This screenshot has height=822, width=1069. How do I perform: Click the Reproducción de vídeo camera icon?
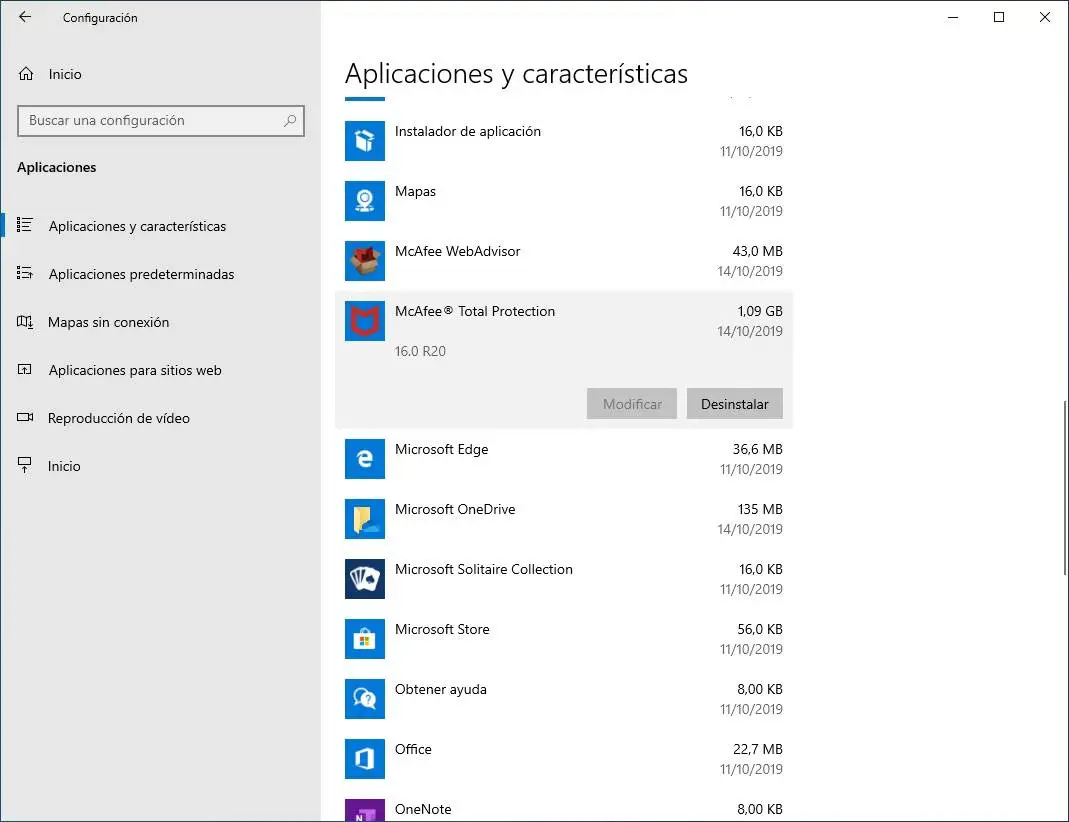pos(25,417)
